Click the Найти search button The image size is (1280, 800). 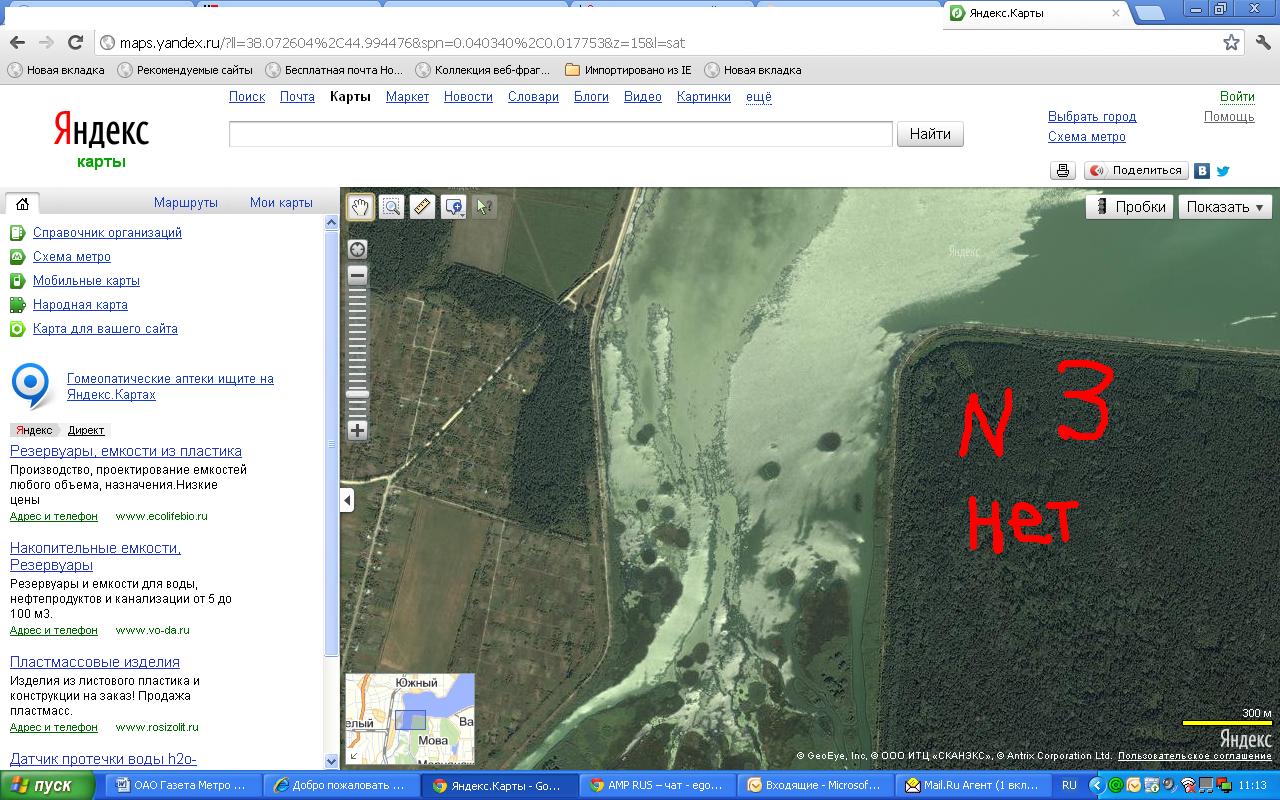point(930,134)
